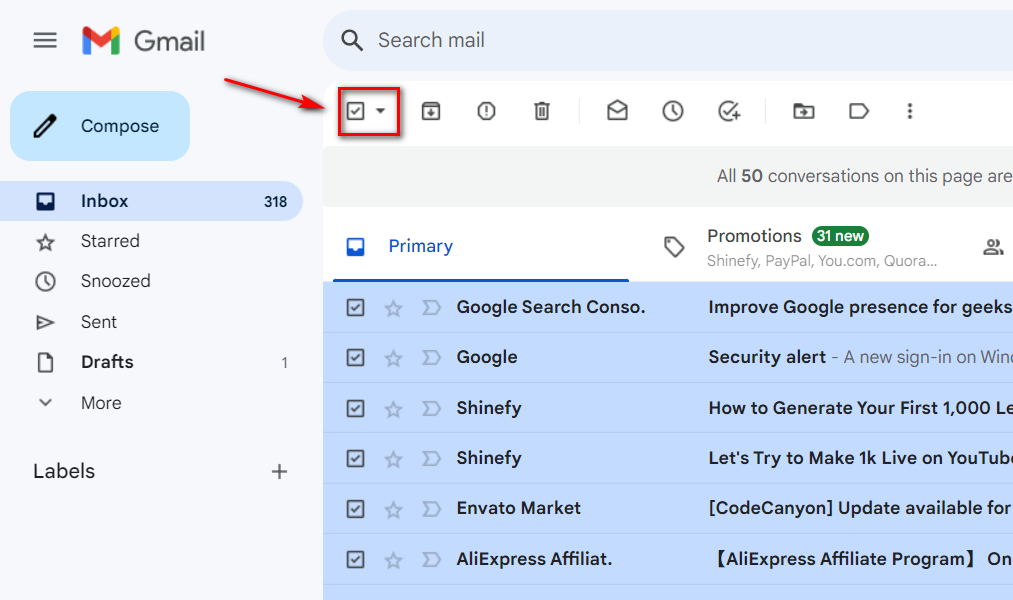This screenshot has height=600, width=1013.
Task: Click the search magnifier icon
Action: pyautogui.click(x=352, y=40)
